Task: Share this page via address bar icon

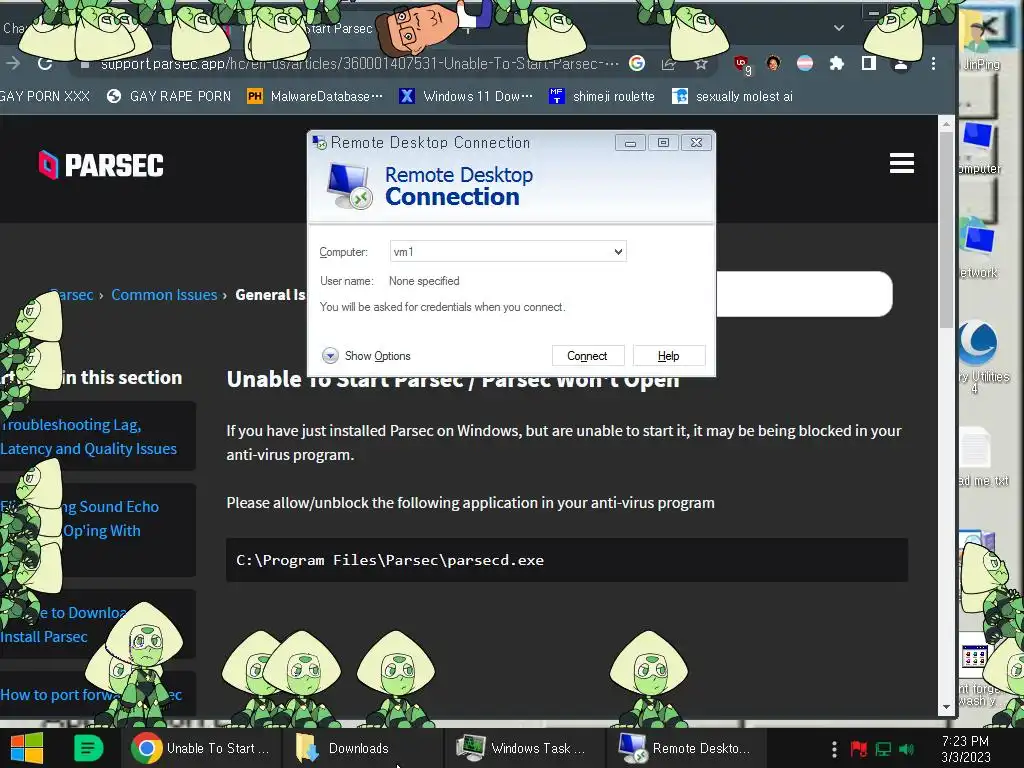Action: tap(669, 64)
